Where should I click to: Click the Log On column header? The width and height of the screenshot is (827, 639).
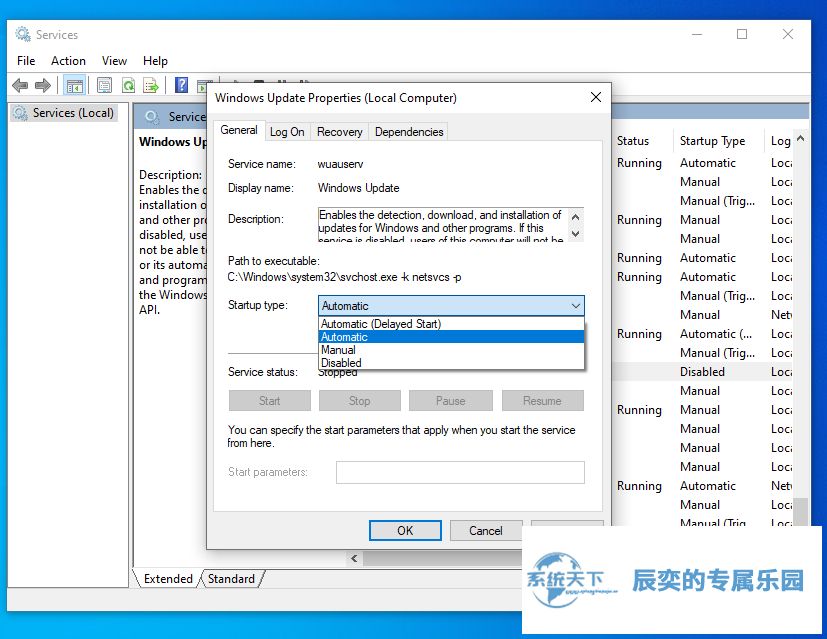[780, 141]
